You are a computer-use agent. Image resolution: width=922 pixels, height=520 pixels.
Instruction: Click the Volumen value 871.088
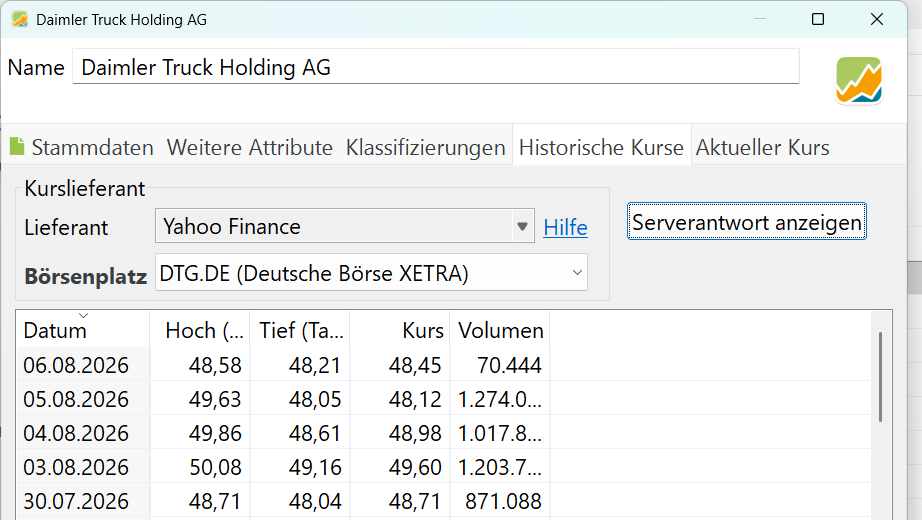pyautogui.click(x=503, y=502)
